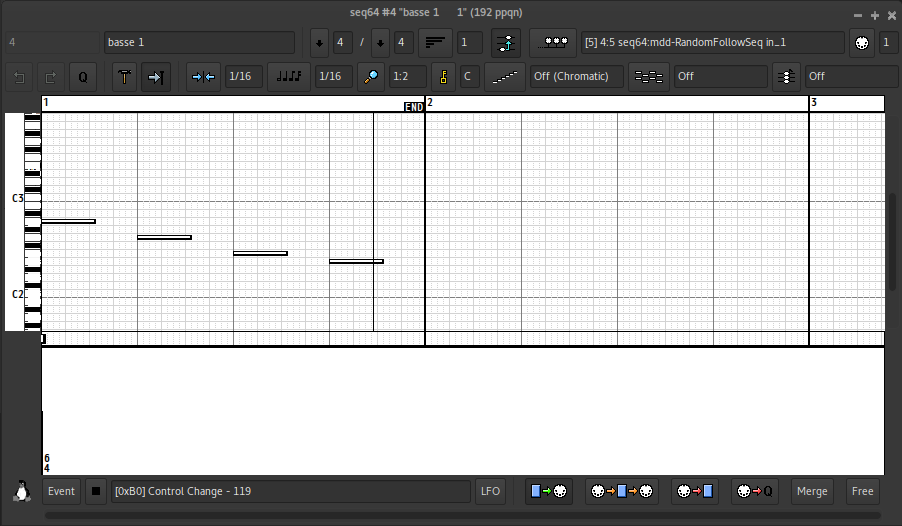Select the fourth, lowest note in the roll
Screen dimensions: 902x526
[356, 262]
